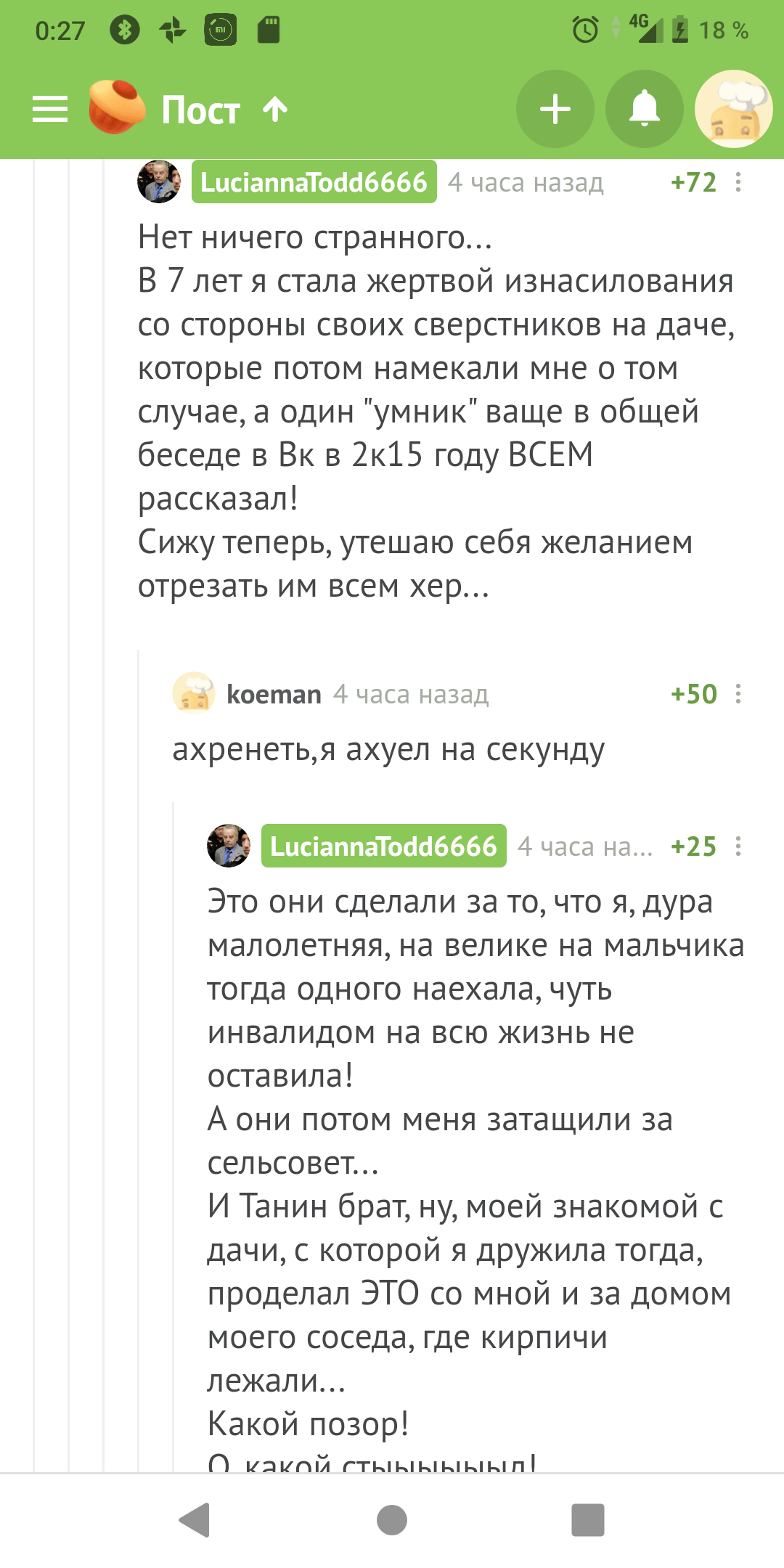784x1568 pixels.
Task: Open LuciannaTodd6666 profile from top comment
Action: 314,182
